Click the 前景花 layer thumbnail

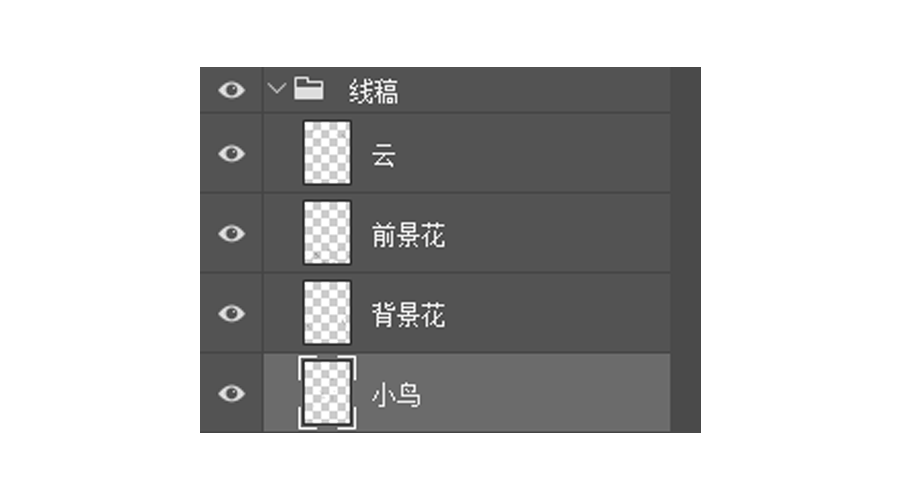pyautogui.click(x=327, y=233)
